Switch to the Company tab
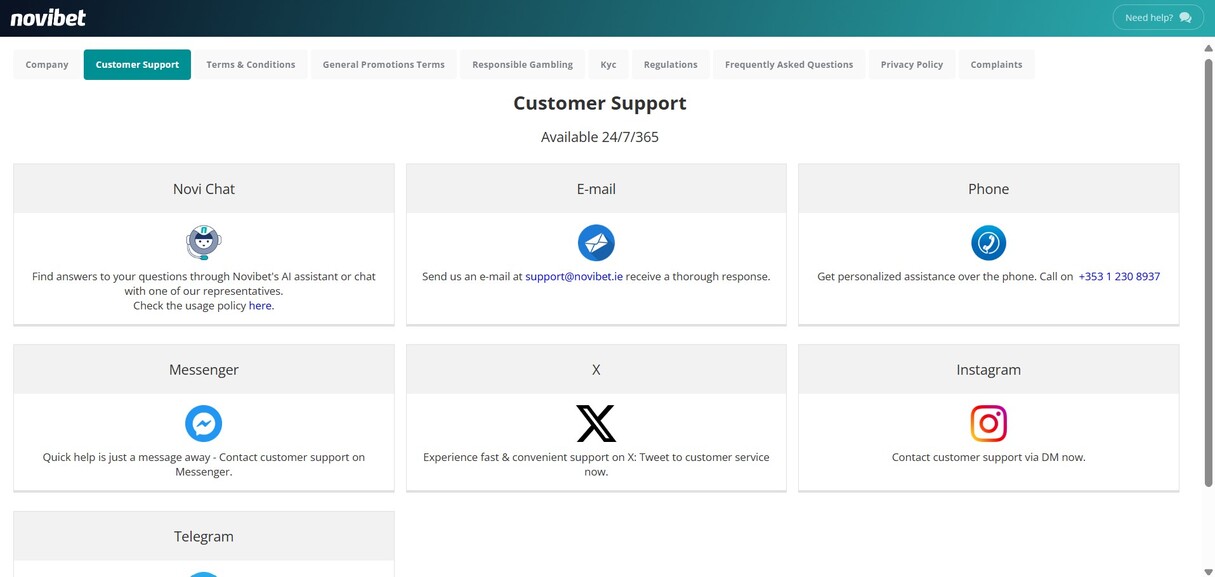 (x=47, y=64)
